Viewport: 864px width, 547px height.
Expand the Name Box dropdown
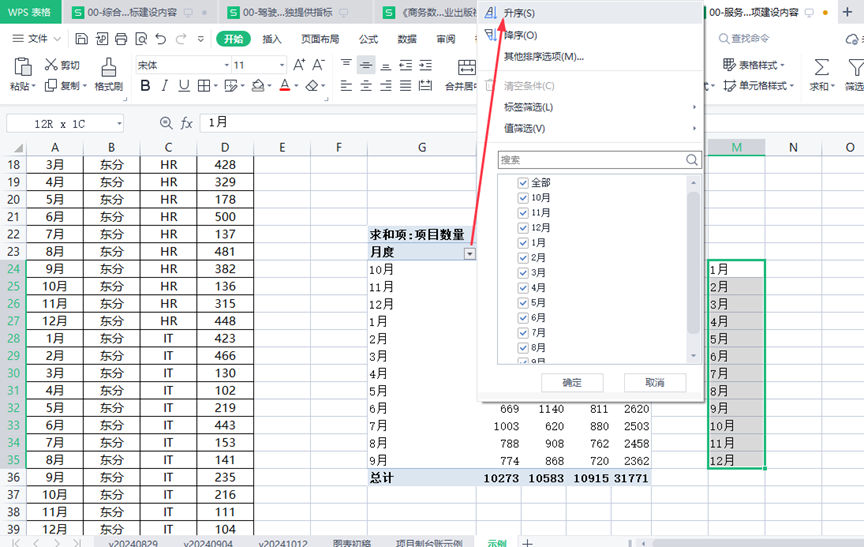119,123
